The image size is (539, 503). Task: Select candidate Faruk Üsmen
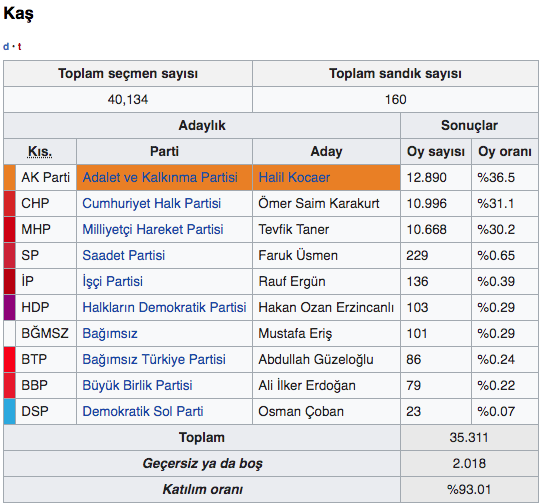[298, 255]
